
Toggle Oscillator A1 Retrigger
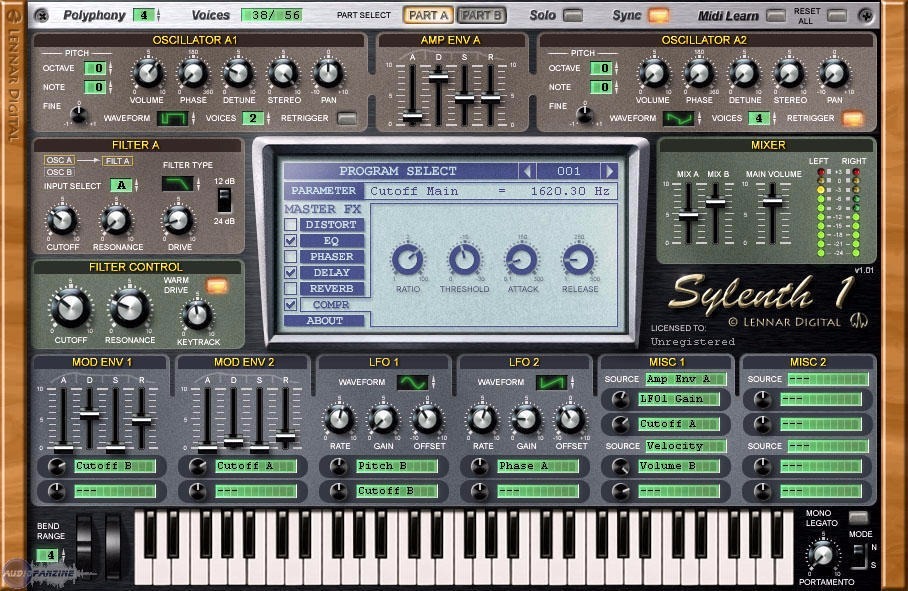click(x=347, y=118)
